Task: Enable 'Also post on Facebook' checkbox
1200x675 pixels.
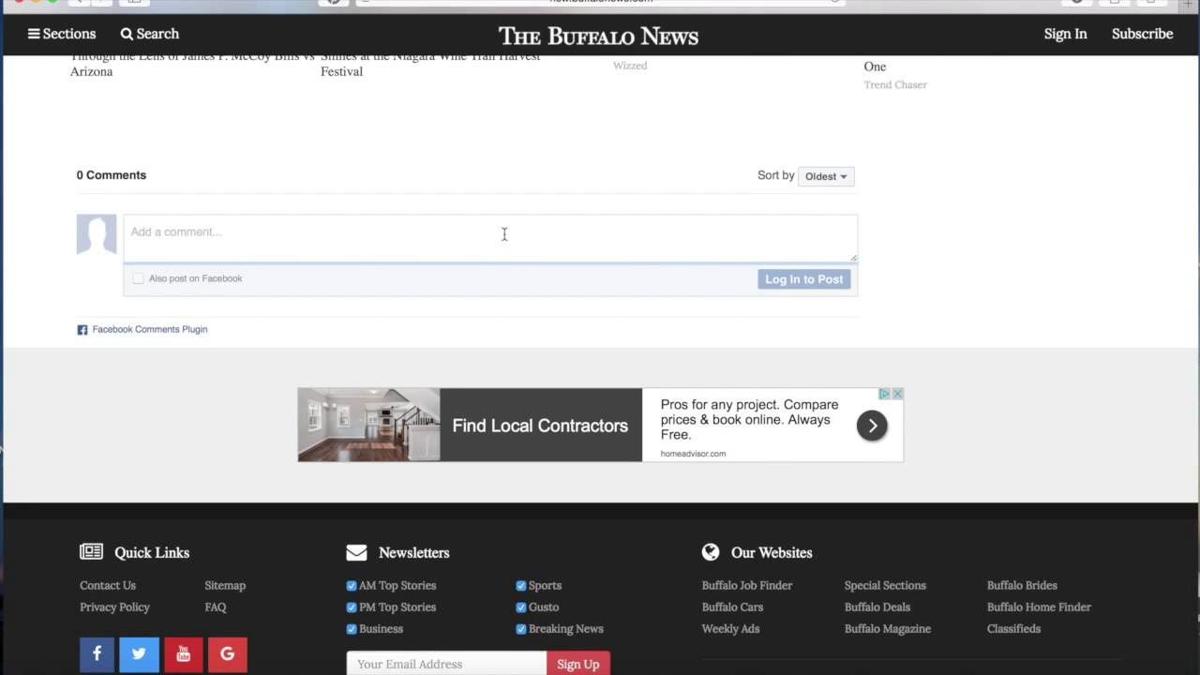Action: pos(138,279)
